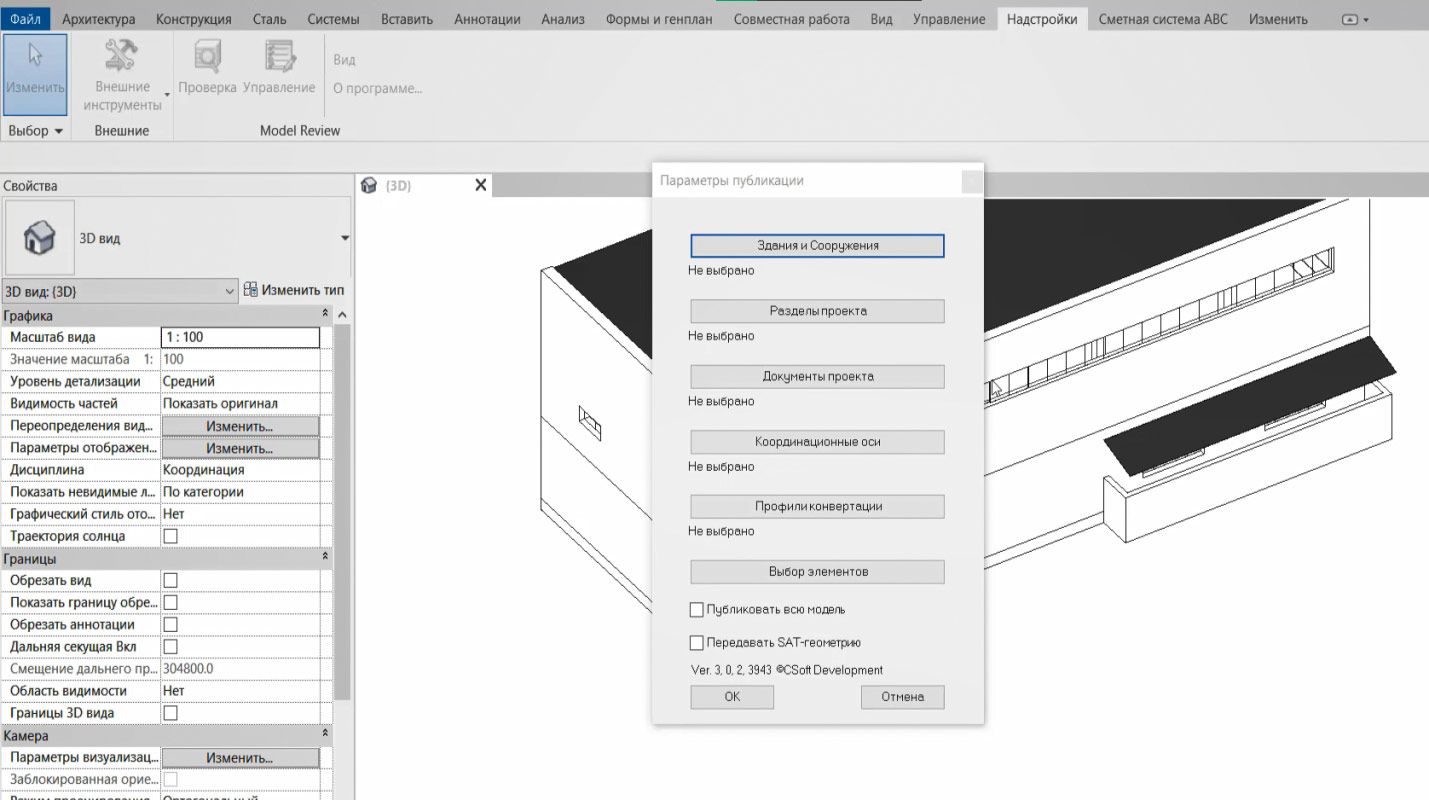The image size is (1429, 800).
Task: Collapse the Камера section
Action: [x=325, y=735]
